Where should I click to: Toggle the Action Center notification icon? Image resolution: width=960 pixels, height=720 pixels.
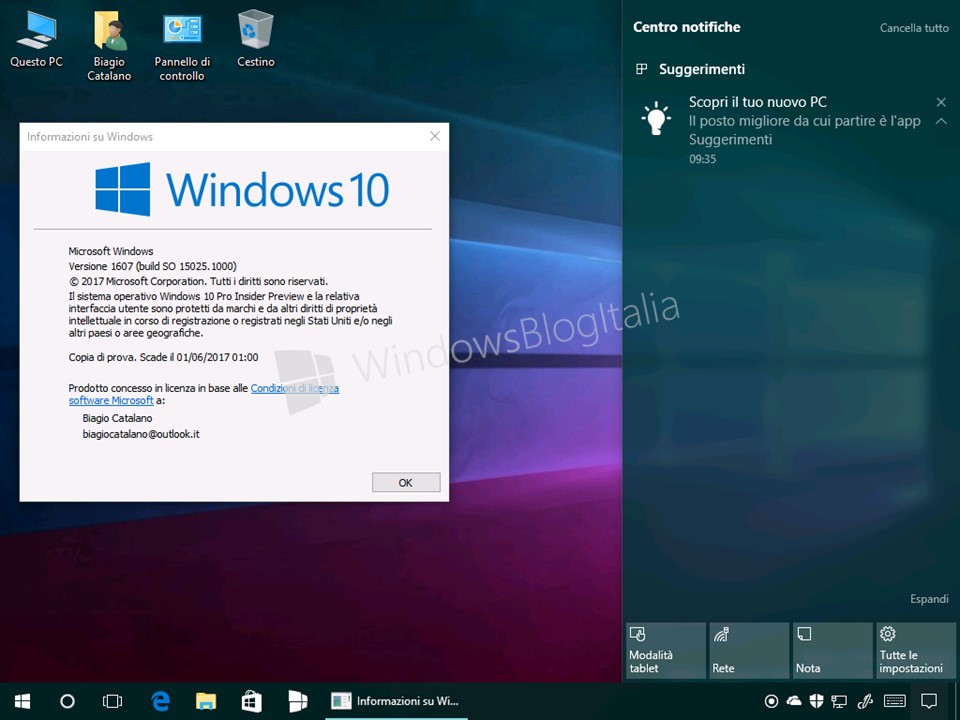[929, 702]
